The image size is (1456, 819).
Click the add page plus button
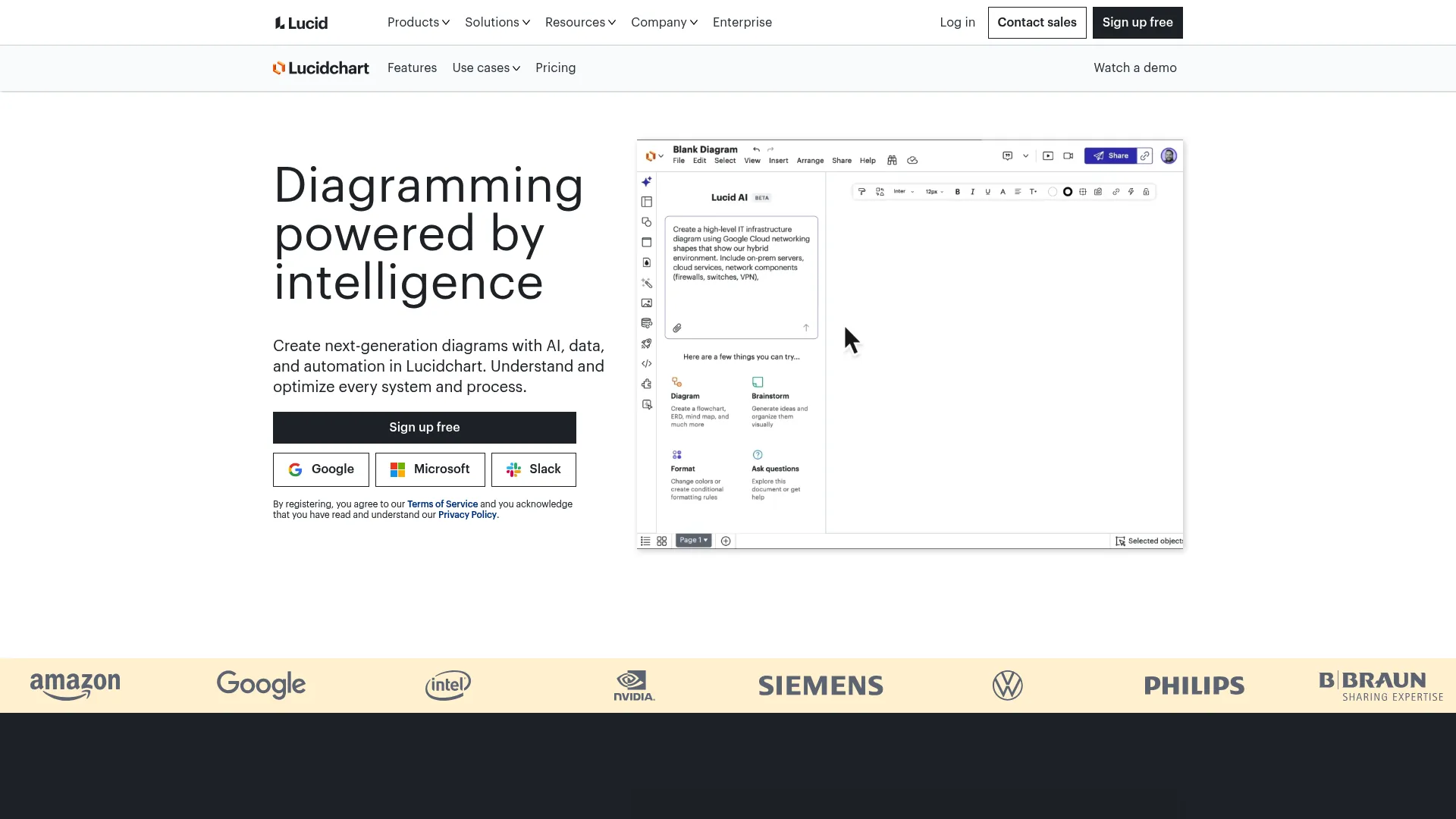[726, 541]
